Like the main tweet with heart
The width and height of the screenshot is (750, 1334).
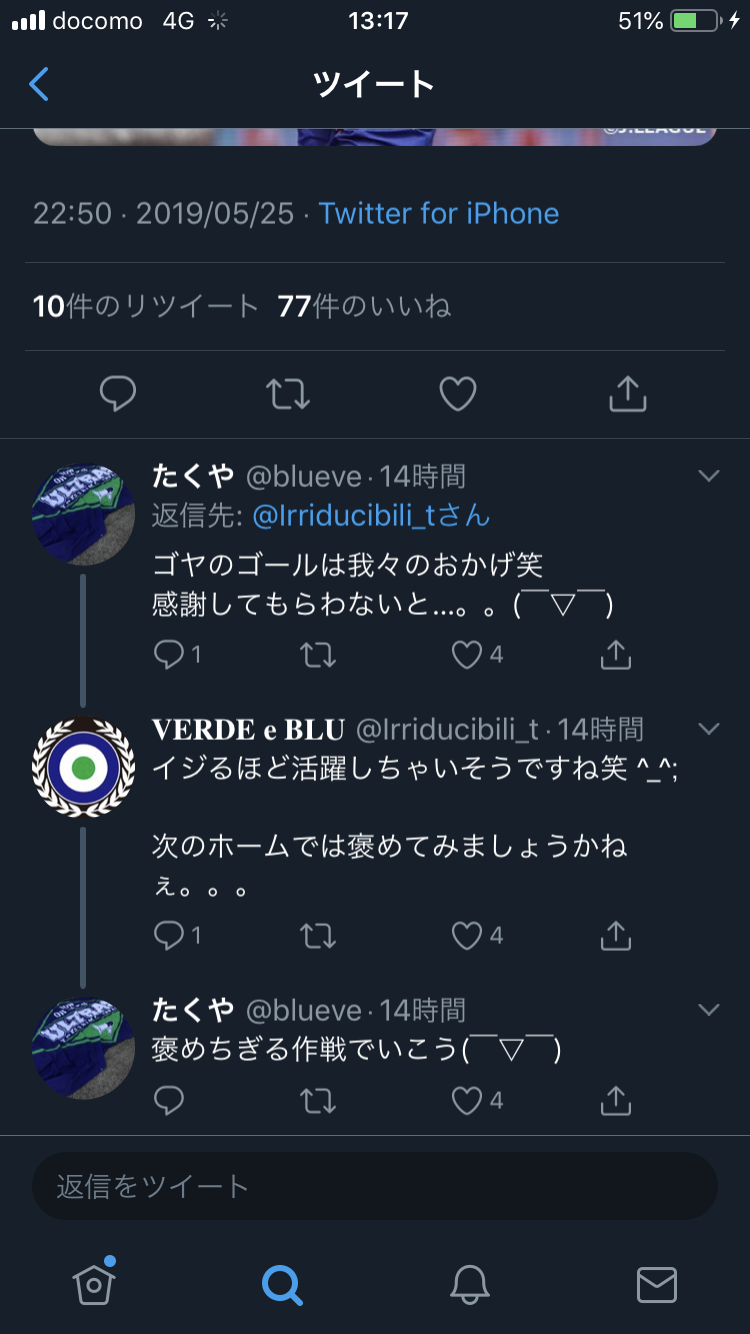tap(458, 395)
